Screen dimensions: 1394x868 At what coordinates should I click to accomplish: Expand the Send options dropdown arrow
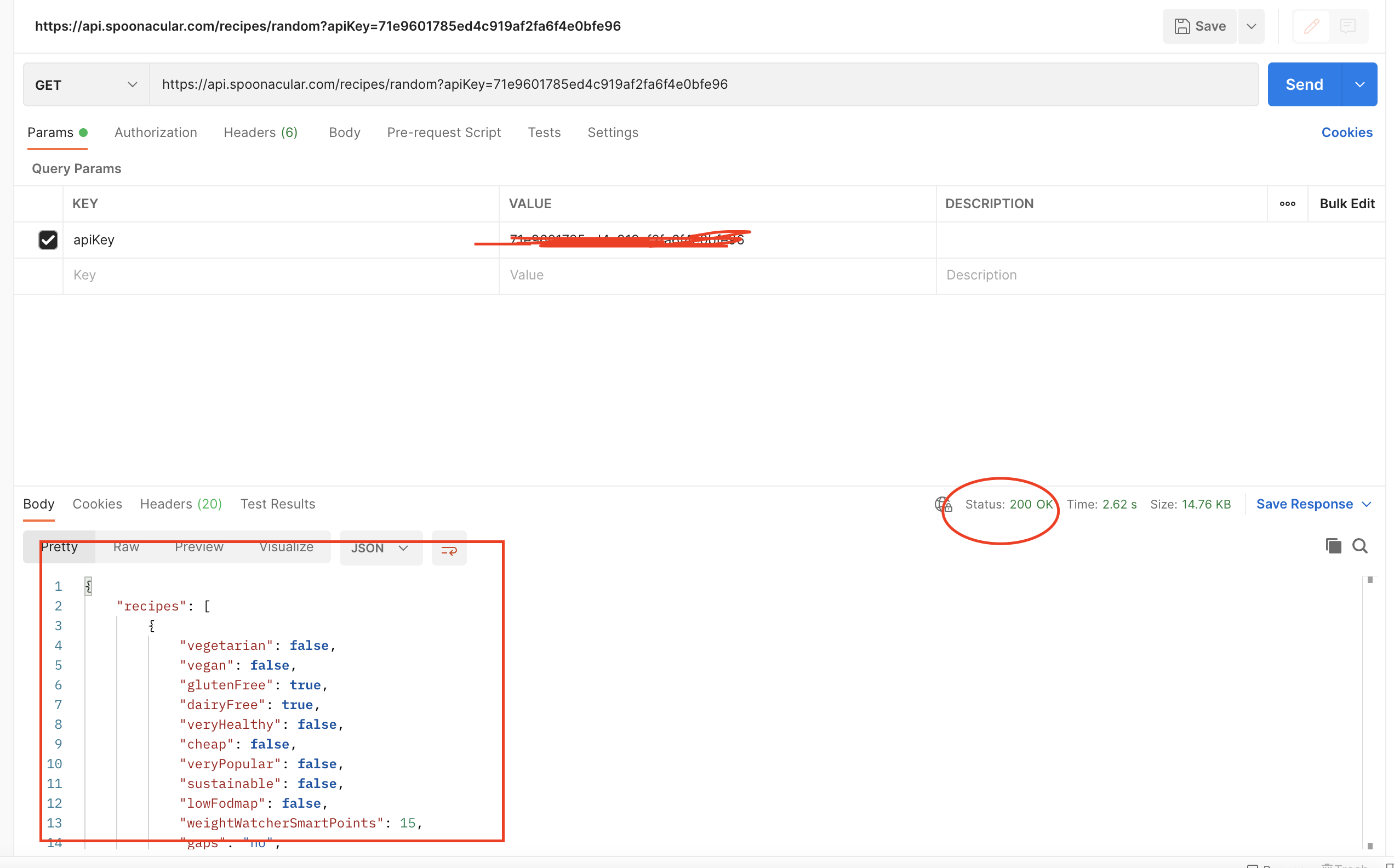[x=1359, y=85]
